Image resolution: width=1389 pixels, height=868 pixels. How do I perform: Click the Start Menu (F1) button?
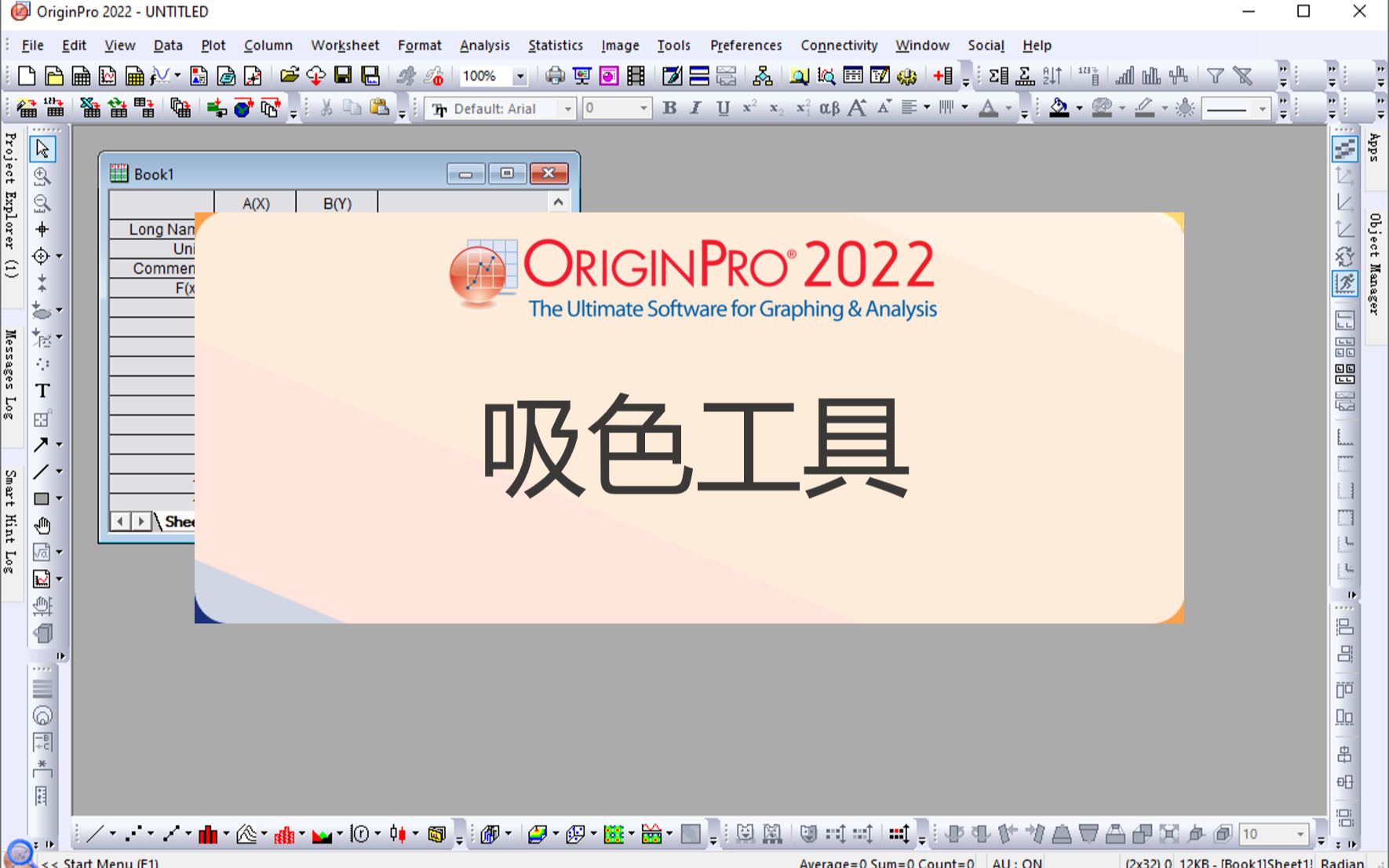point(100,863)
